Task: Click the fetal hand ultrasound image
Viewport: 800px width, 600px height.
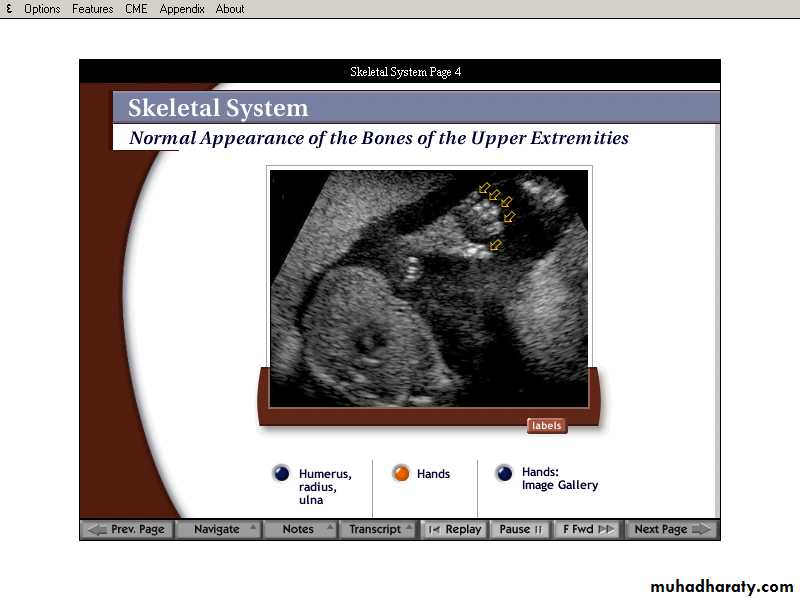Action: [429, 287]
